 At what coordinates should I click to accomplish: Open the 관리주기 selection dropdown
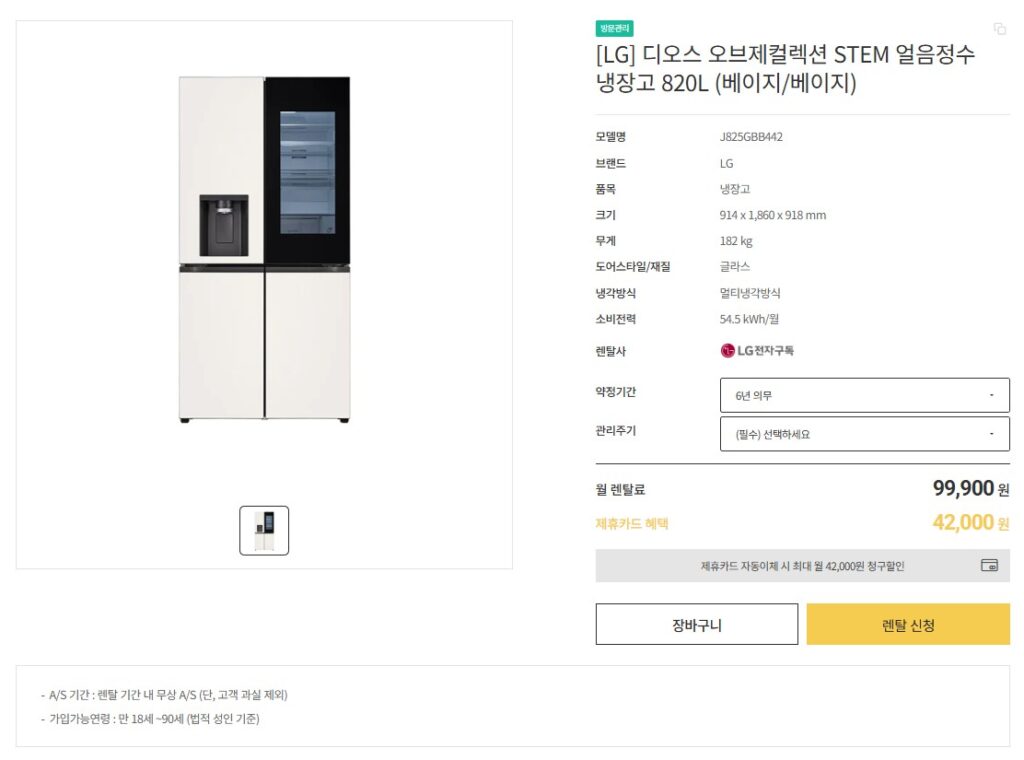pos(864,434)
